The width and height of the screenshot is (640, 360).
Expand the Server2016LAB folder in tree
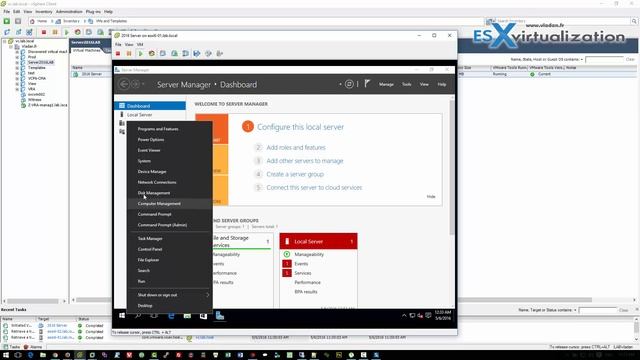click(x=17, y=62)
